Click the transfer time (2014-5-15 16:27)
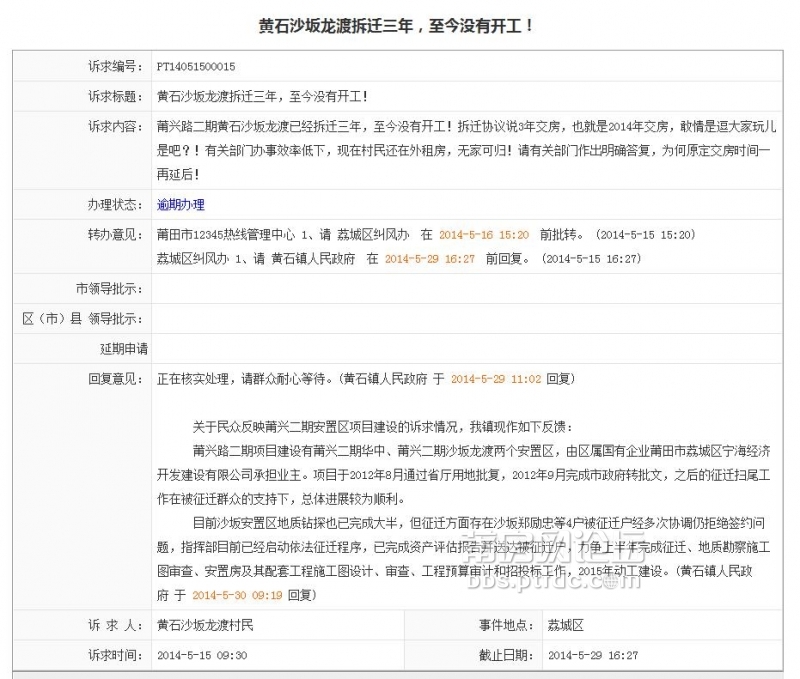 point(591,259)
